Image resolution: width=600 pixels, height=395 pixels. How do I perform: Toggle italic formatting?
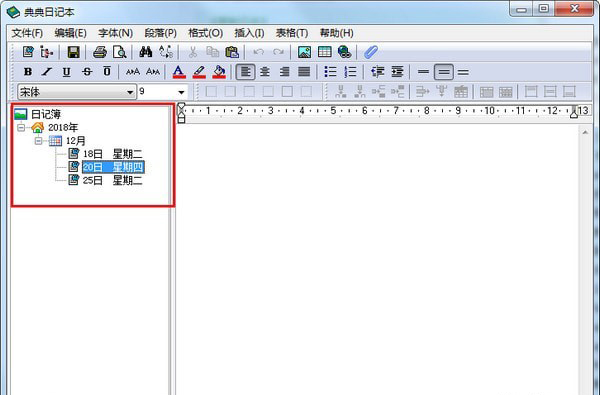pos(47,72)
